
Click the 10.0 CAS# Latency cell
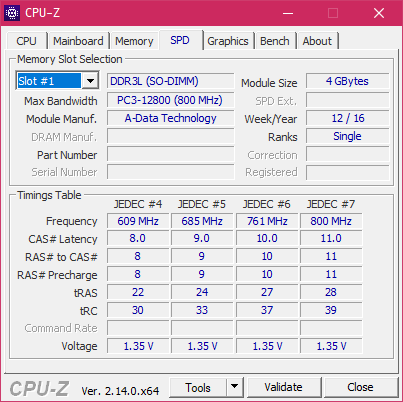click(x=267, y=239)
